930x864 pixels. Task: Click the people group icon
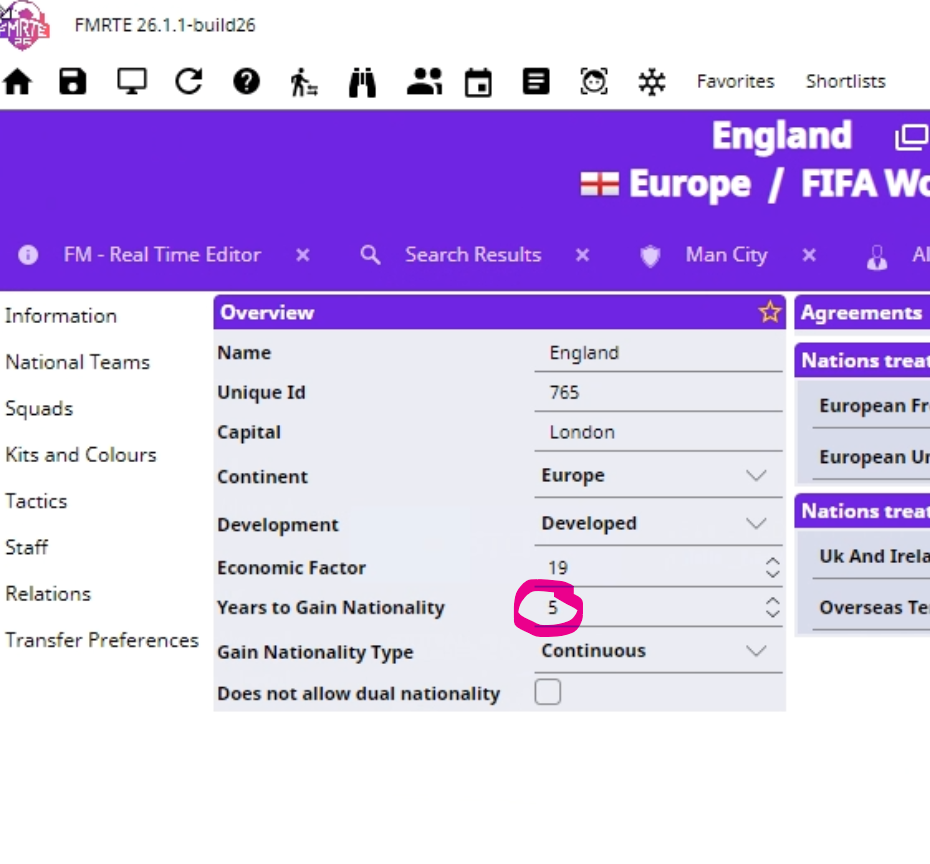click(424, 82)
